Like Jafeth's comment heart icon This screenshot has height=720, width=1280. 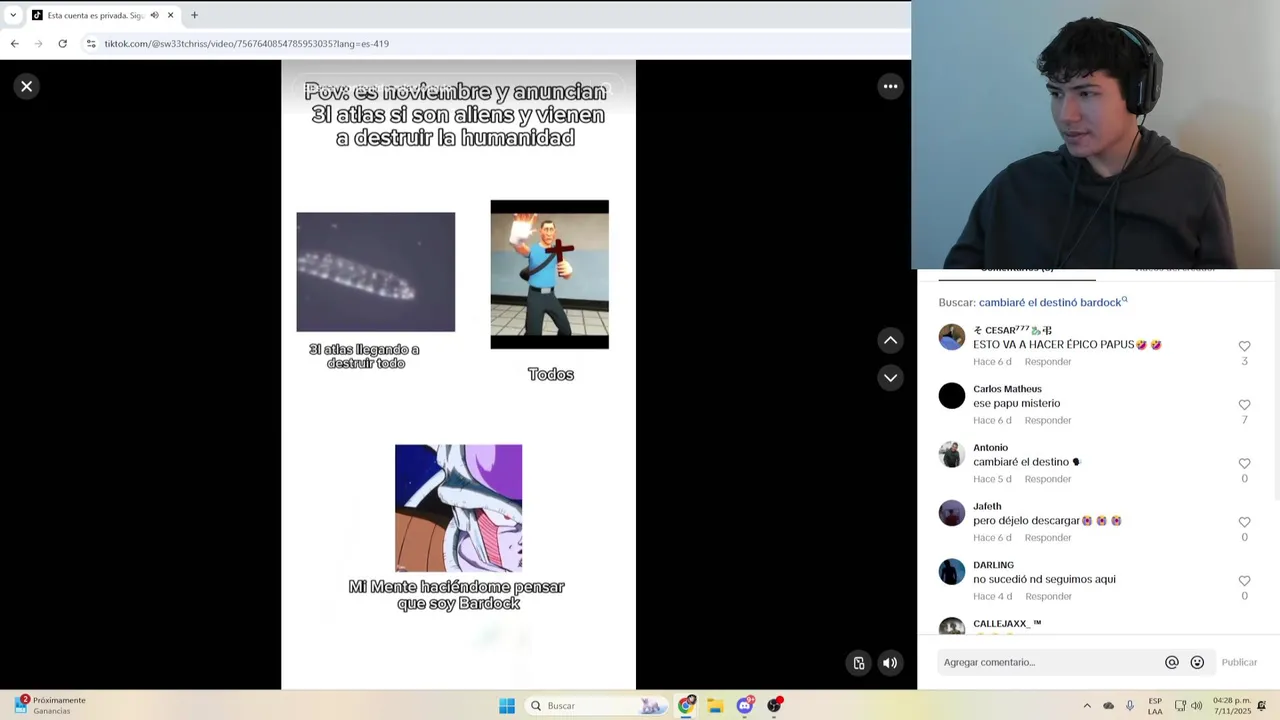(1244, 522)
